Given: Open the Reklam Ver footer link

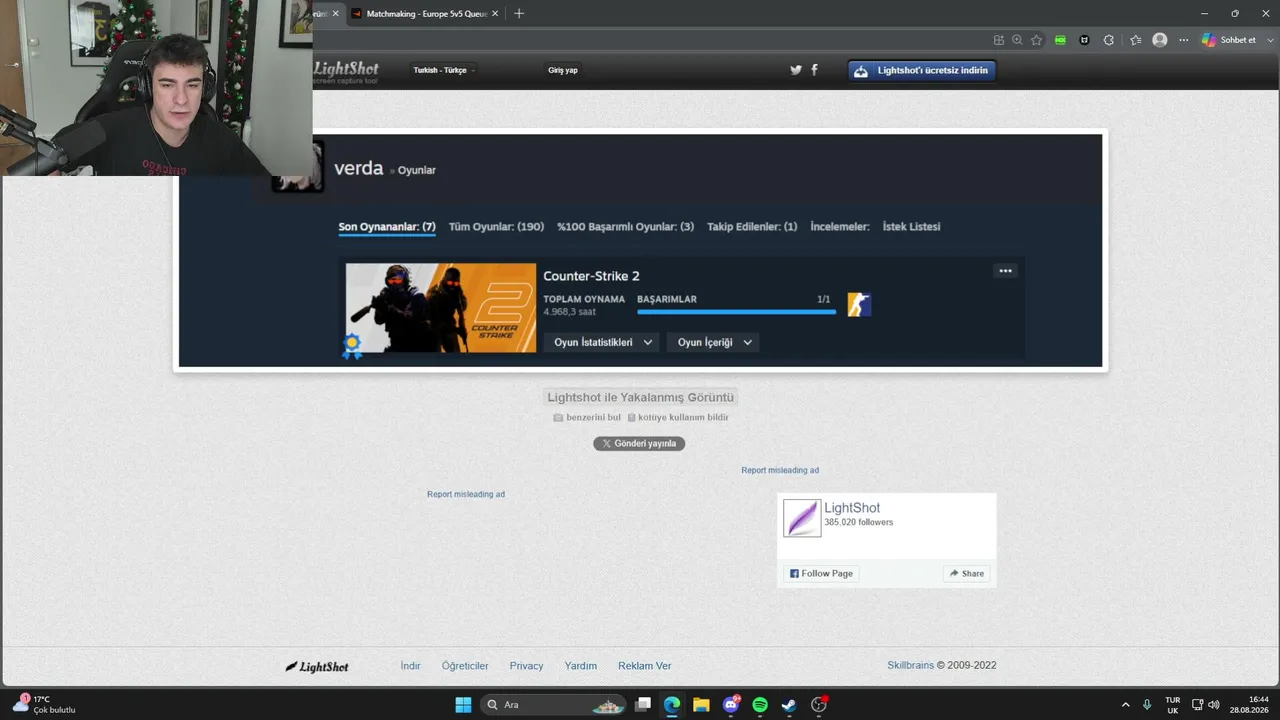Looking at the screenshot, I should 645,666.
